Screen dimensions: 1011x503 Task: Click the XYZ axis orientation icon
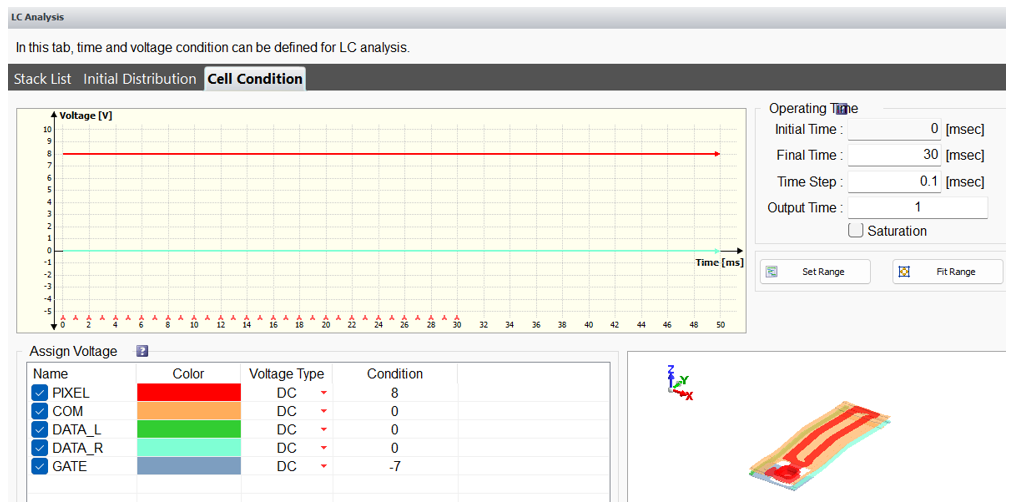[680, 383]
